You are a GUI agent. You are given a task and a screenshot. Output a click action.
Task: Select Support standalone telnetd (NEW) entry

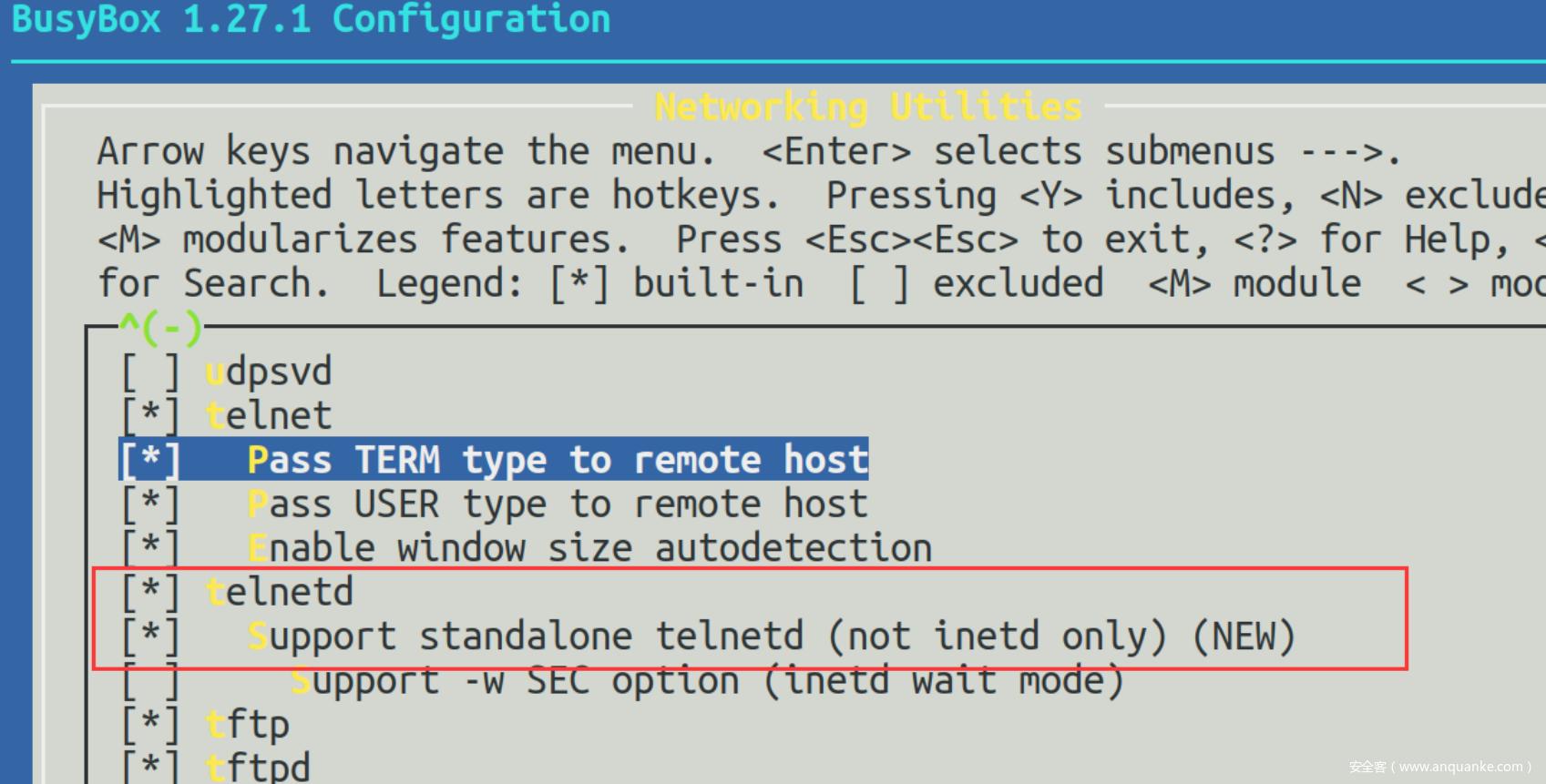coord(771,636)
